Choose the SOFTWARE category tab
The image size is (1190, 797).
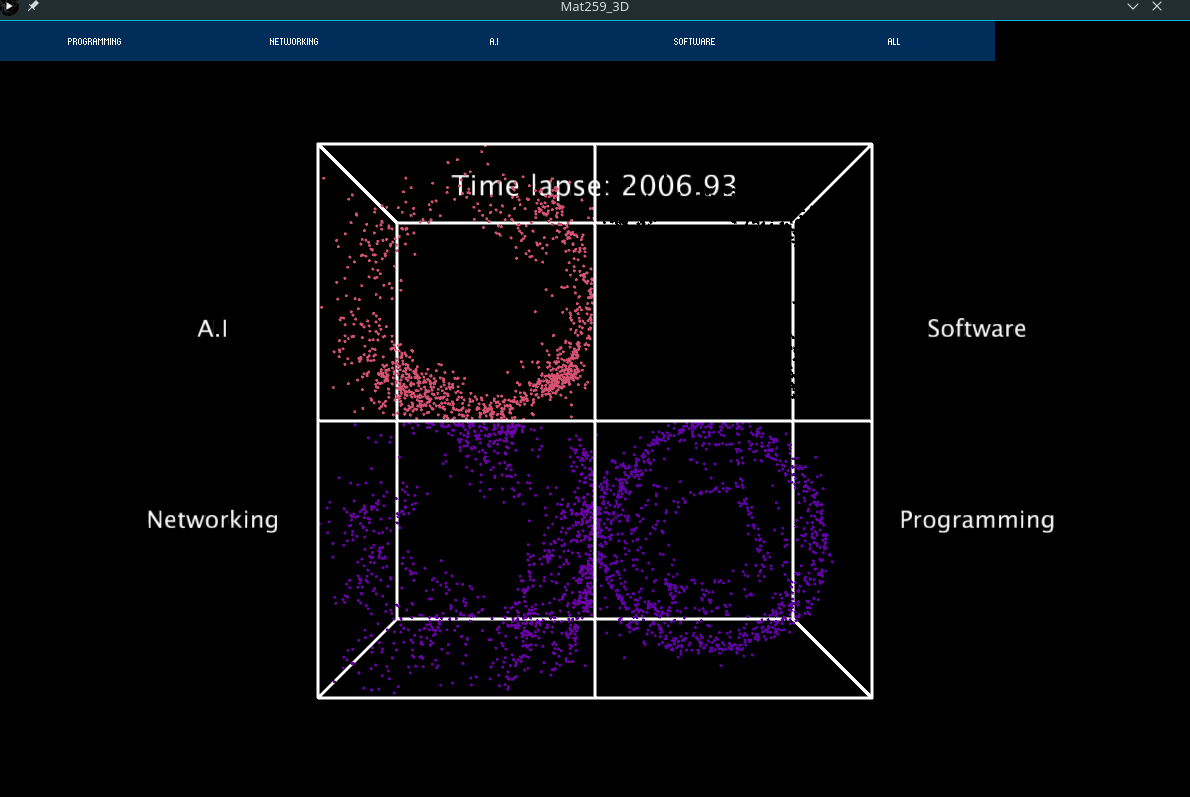(x=694, y=42)
